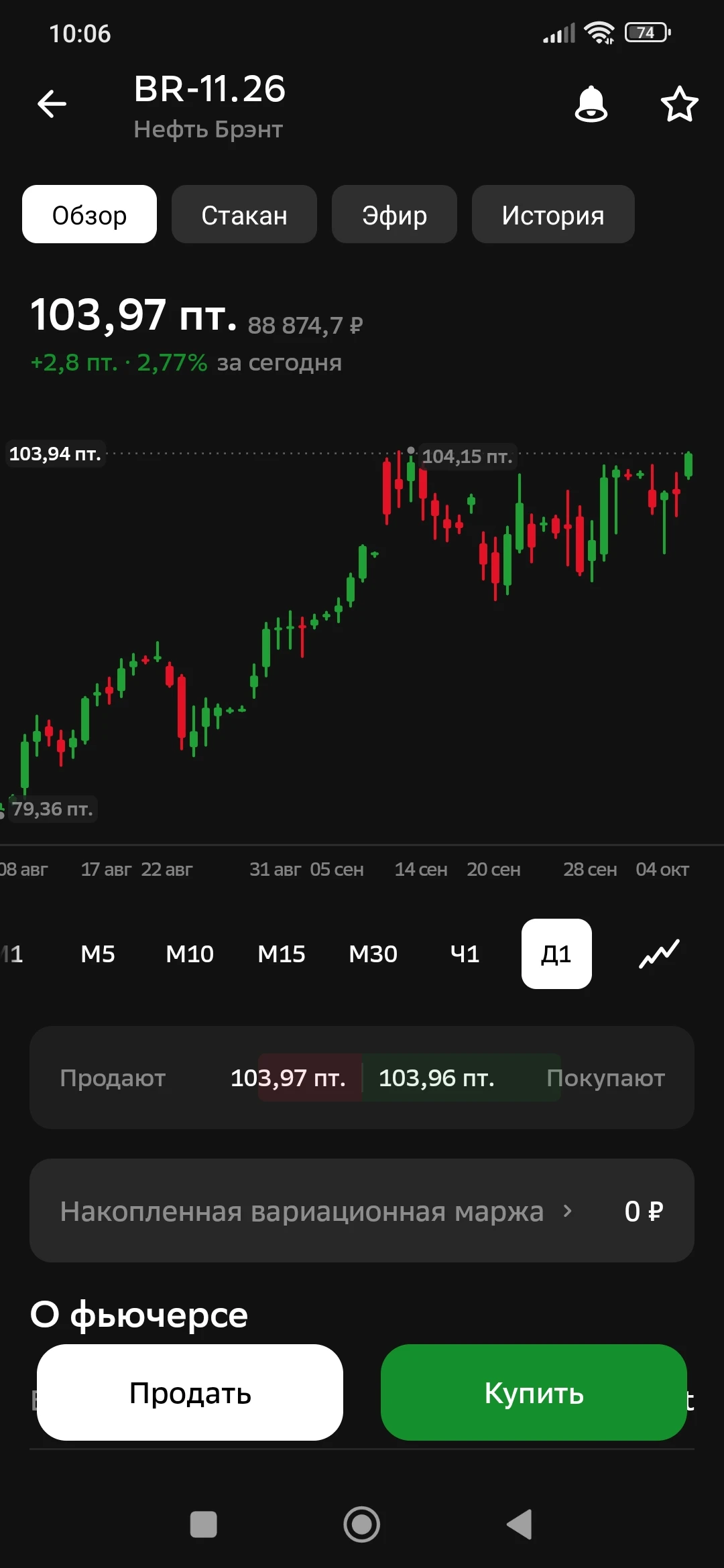Screen dimensions: 724x1568
Task: Tap the buy price 103,96 пт.
Action: coord(436,1077)
